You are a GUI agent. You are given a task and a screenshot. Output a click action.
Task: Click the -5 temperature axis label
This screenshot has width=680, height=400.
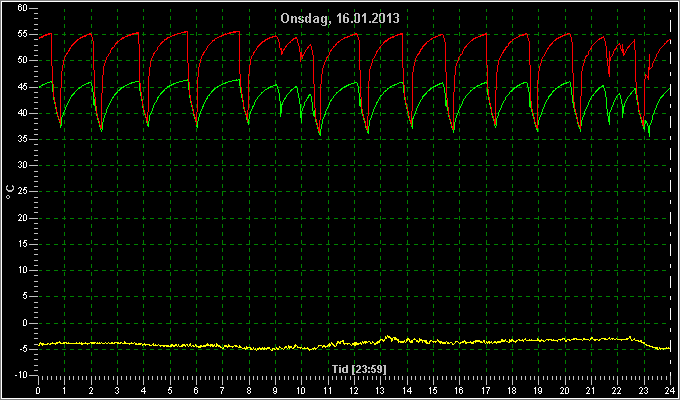click(22, 349)
